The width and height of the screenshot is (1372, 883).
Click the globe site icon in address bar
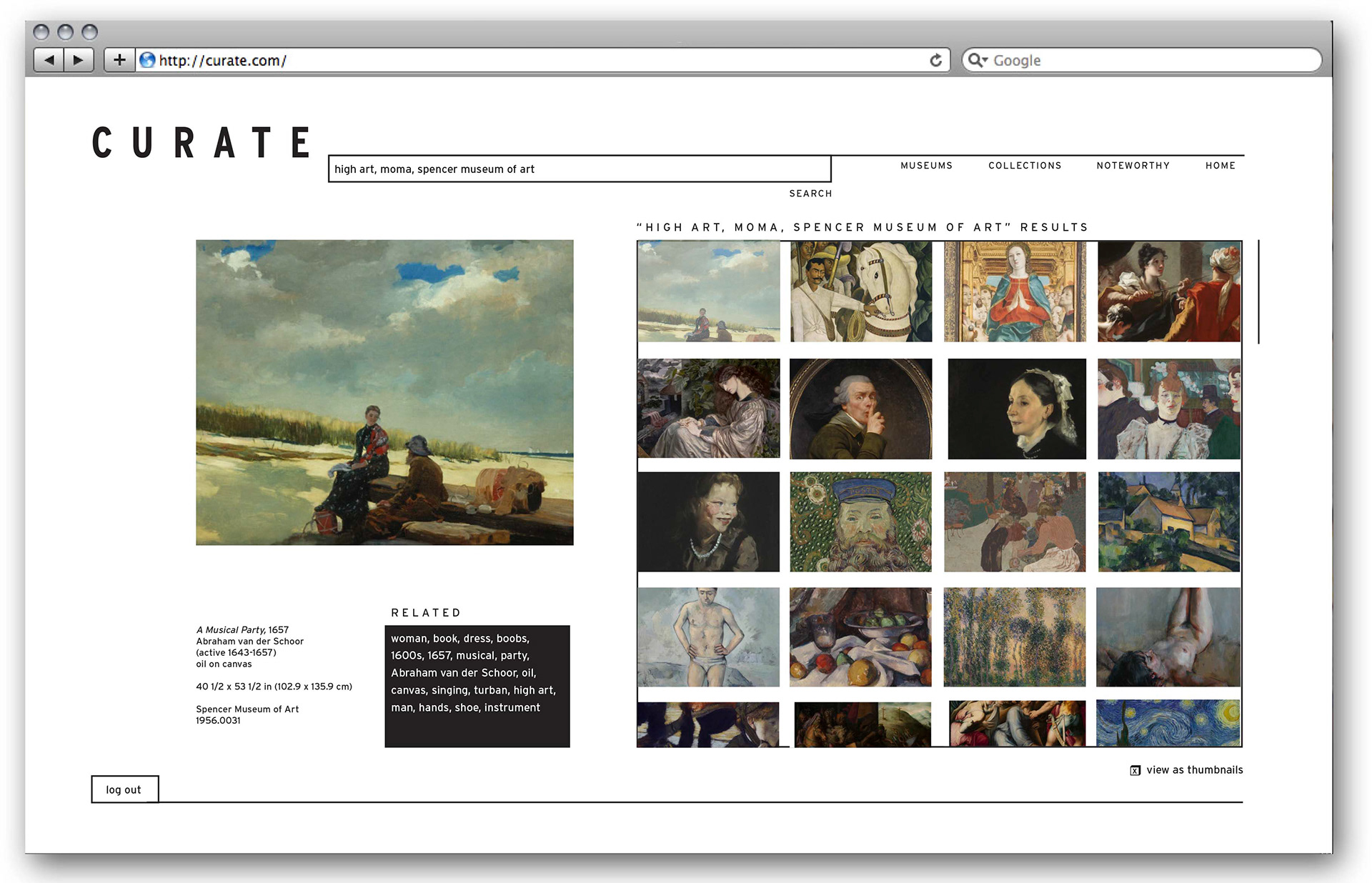coord(147,60)
